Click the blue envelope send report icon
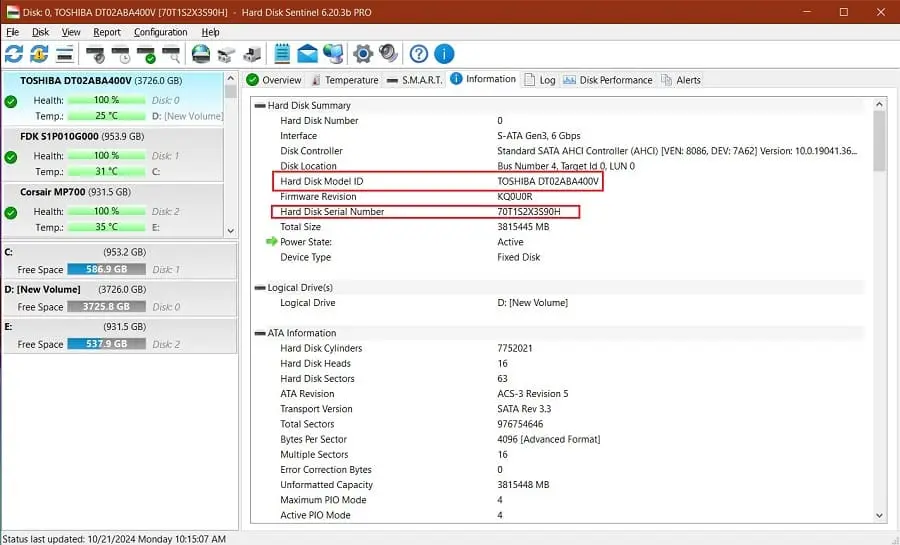The width and height of the screenshot is (900, 545). point(307,54)
